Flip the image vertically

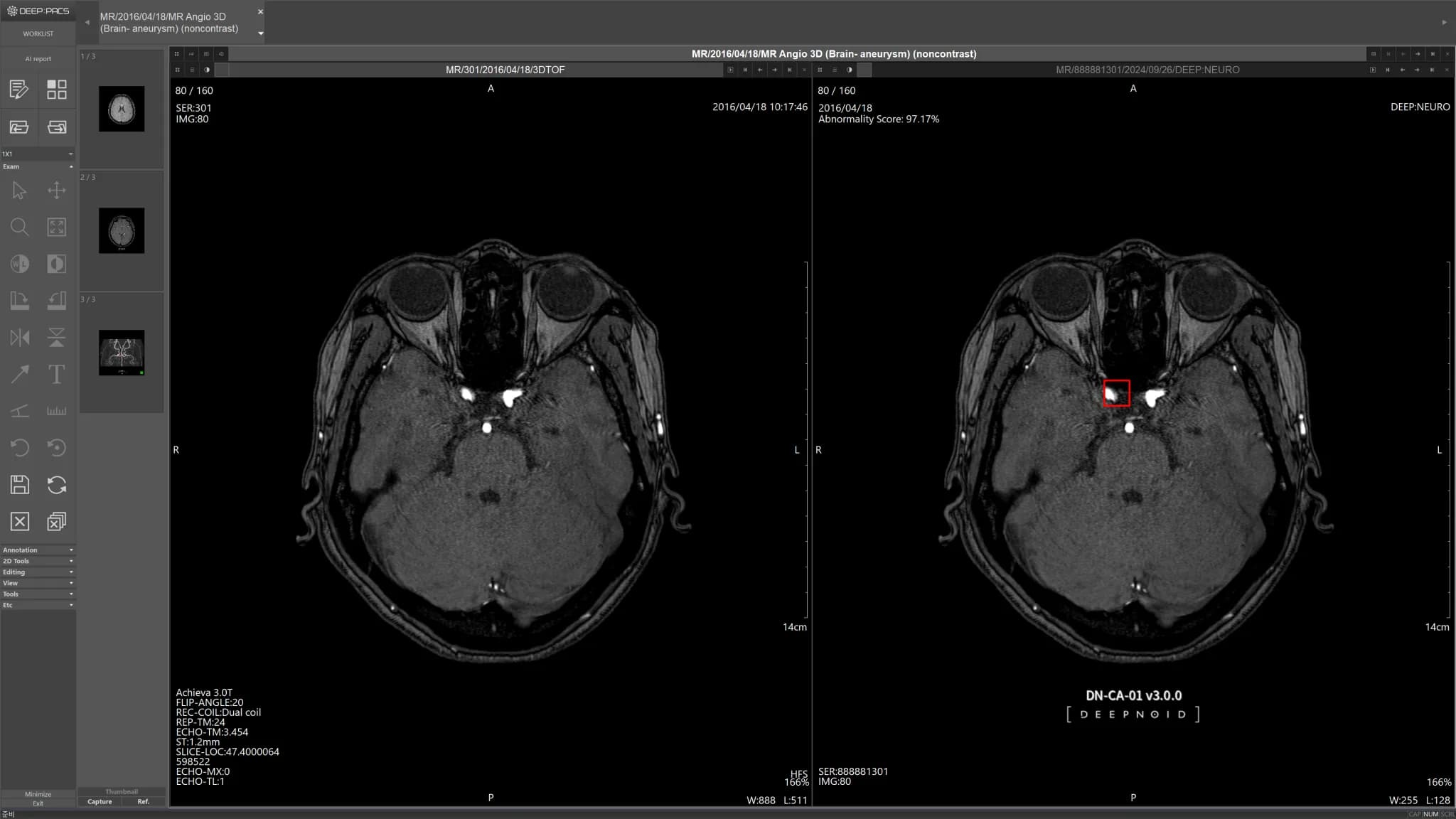[x=57, y=338]
